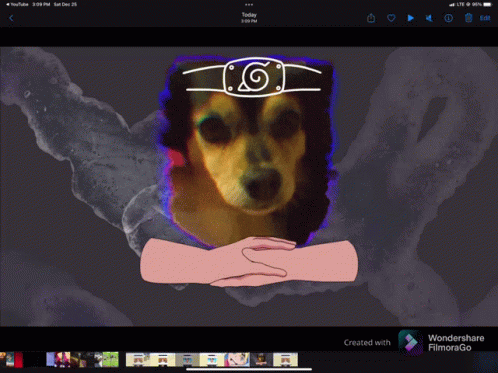This screenshot has width=498, height=373.
Task: Tap the Today date title
Action: point(249,15)
